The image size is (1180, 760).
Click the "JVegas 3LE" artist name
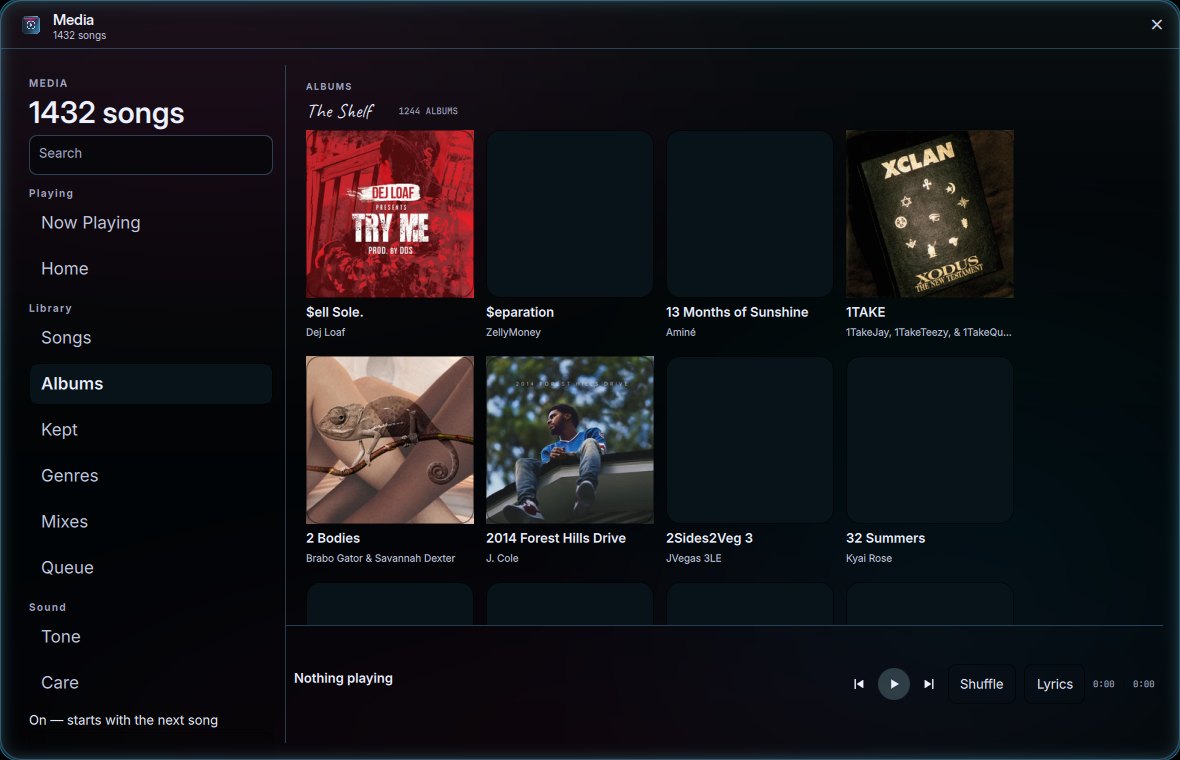click(x=693, y=558)
